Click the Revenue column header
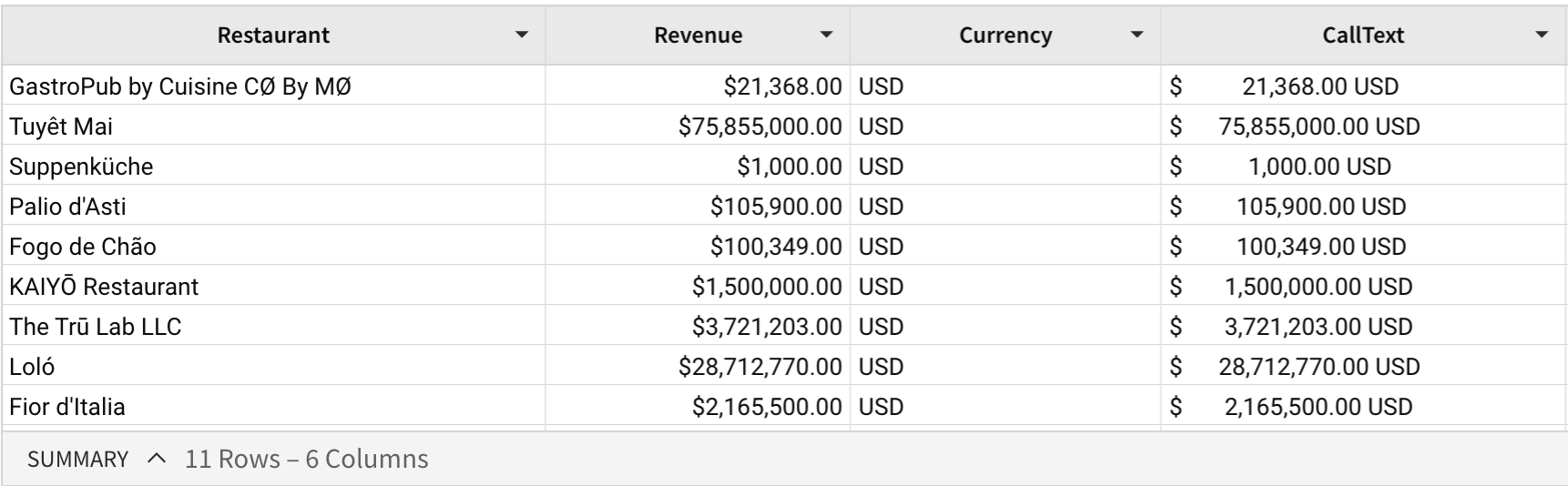1568x486 pixels. (698, 35)
